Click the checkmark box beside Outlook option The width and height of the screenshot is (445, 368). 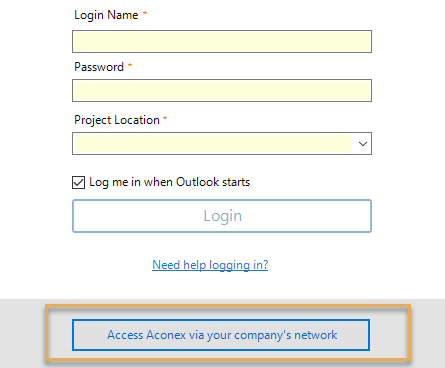pyautogui.click(x=79, y=182)
